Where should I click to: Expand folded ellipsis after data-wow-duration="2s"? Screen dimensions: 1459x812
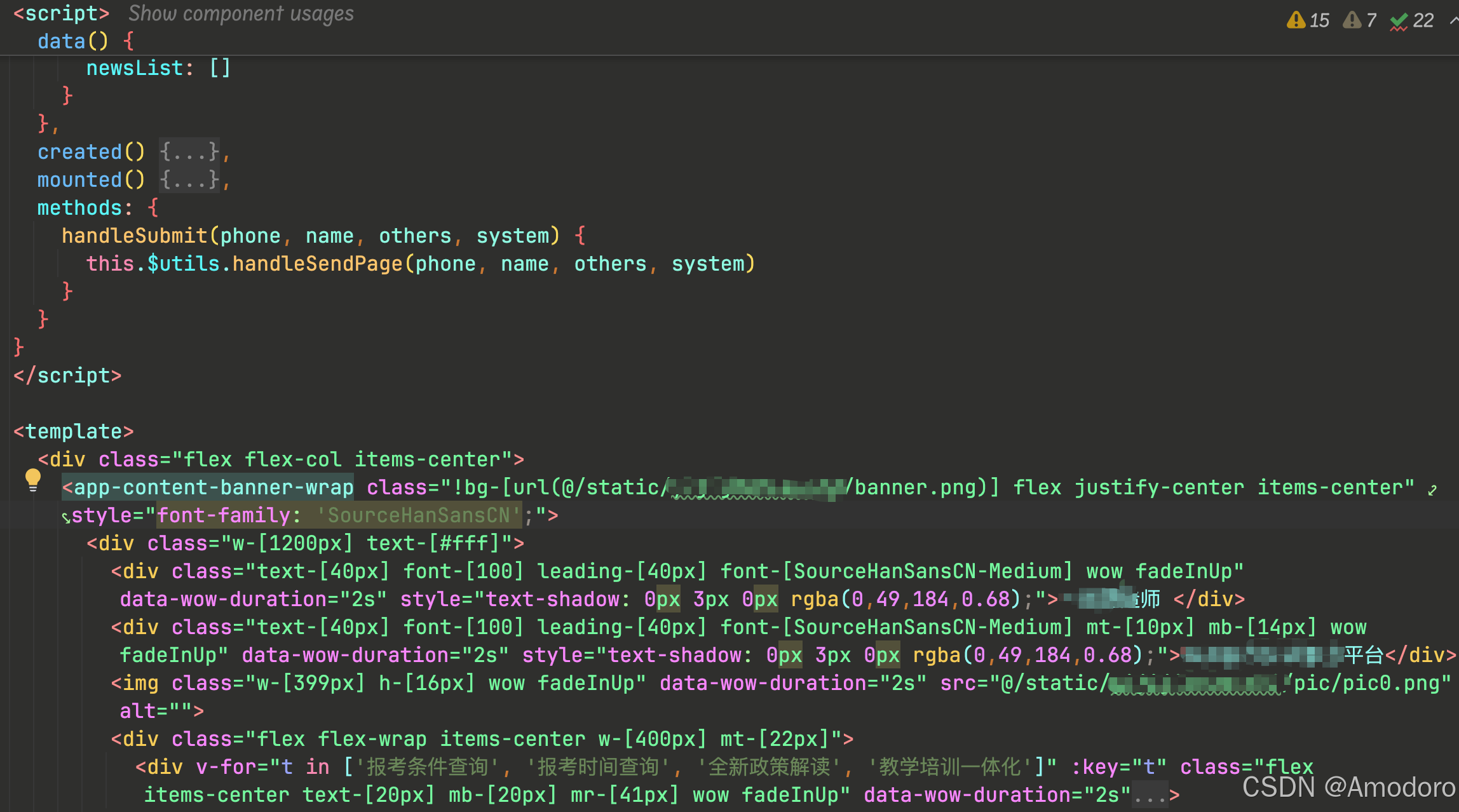click(1150, 795)
